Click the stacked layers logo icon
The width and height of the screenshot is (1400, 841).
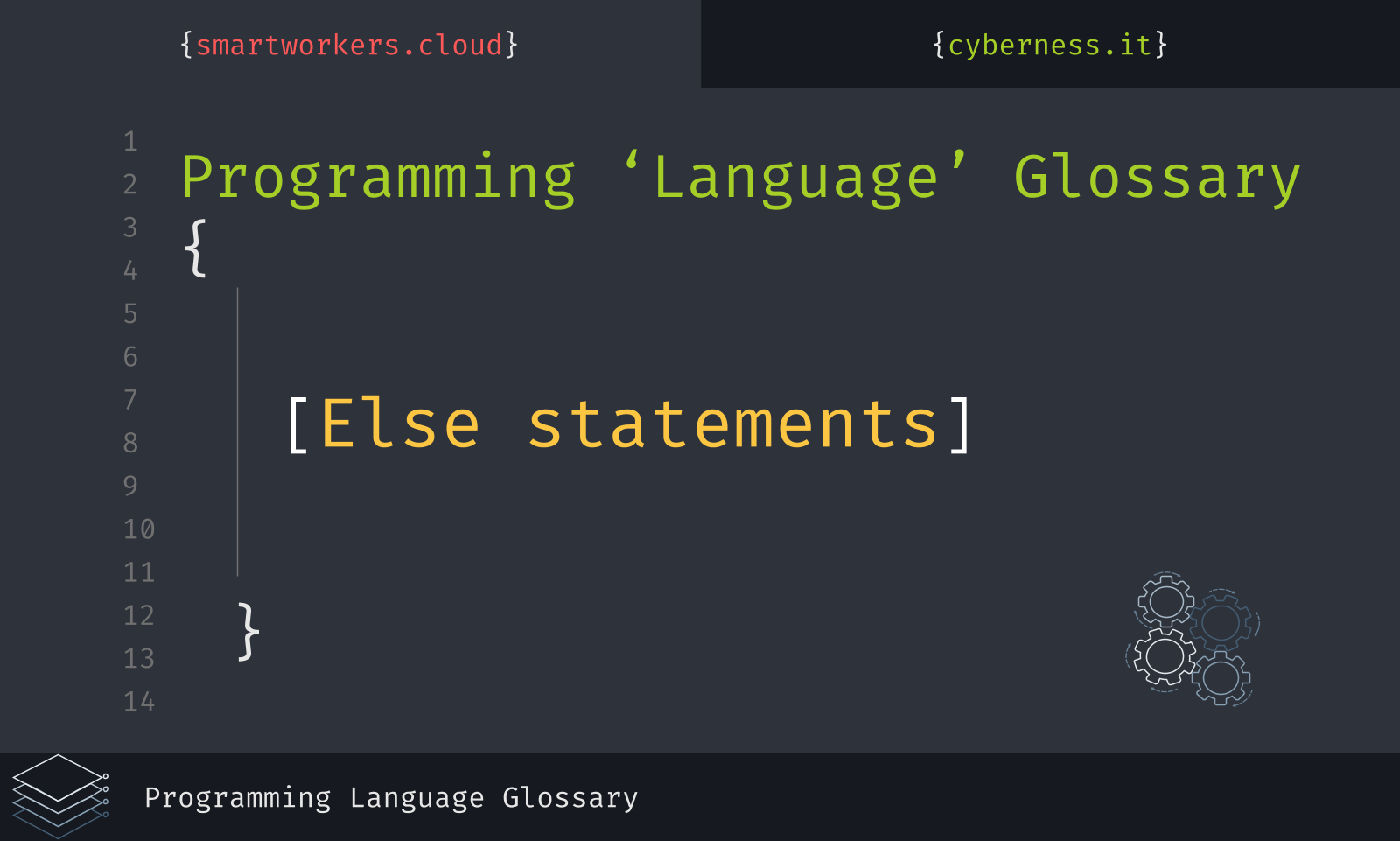click(x=60, y=795)
